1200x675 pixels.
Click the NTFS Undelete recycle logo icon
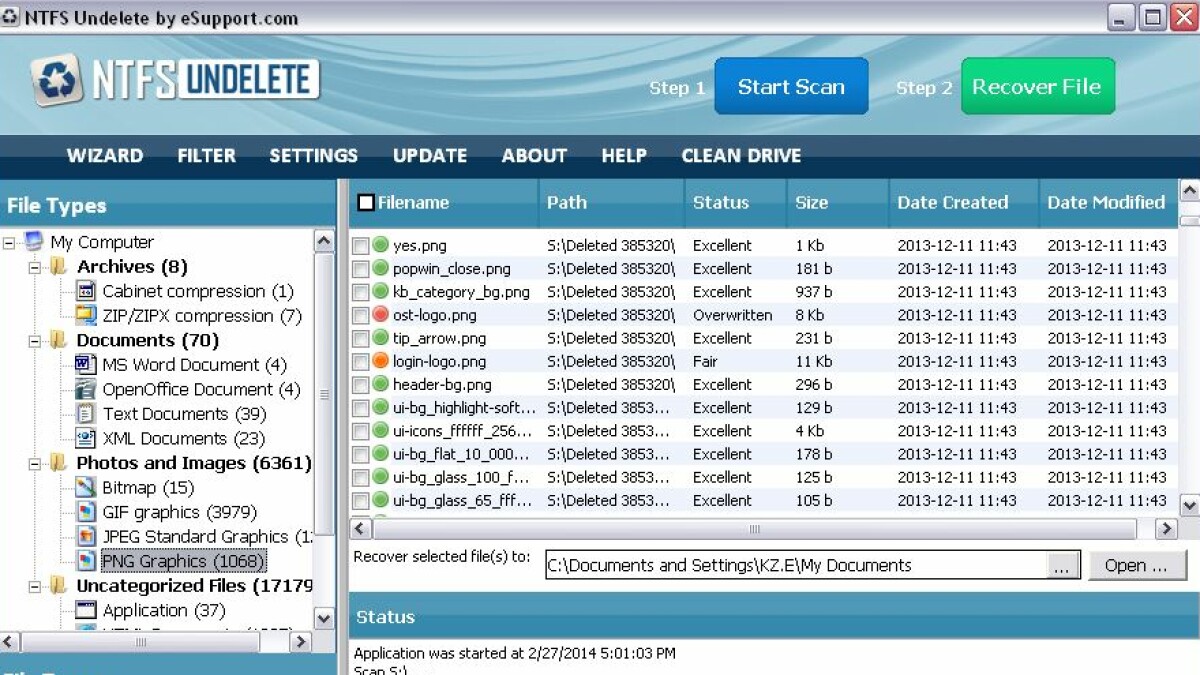click(56, 80)
